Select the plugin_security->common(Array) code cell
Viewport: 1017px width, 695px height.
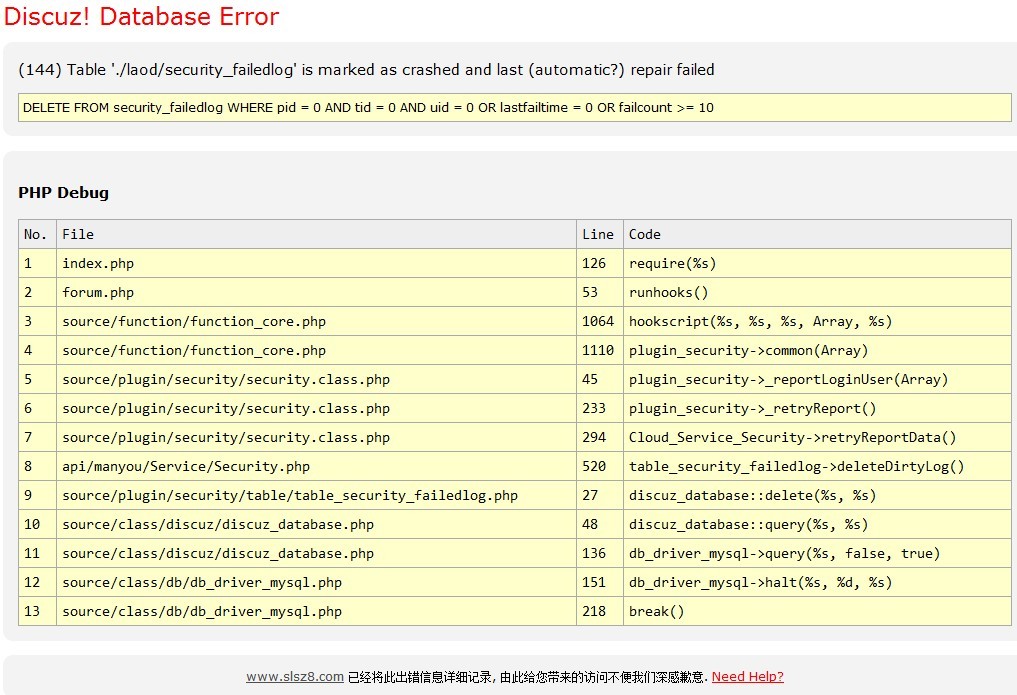click(x=817, y=350)
